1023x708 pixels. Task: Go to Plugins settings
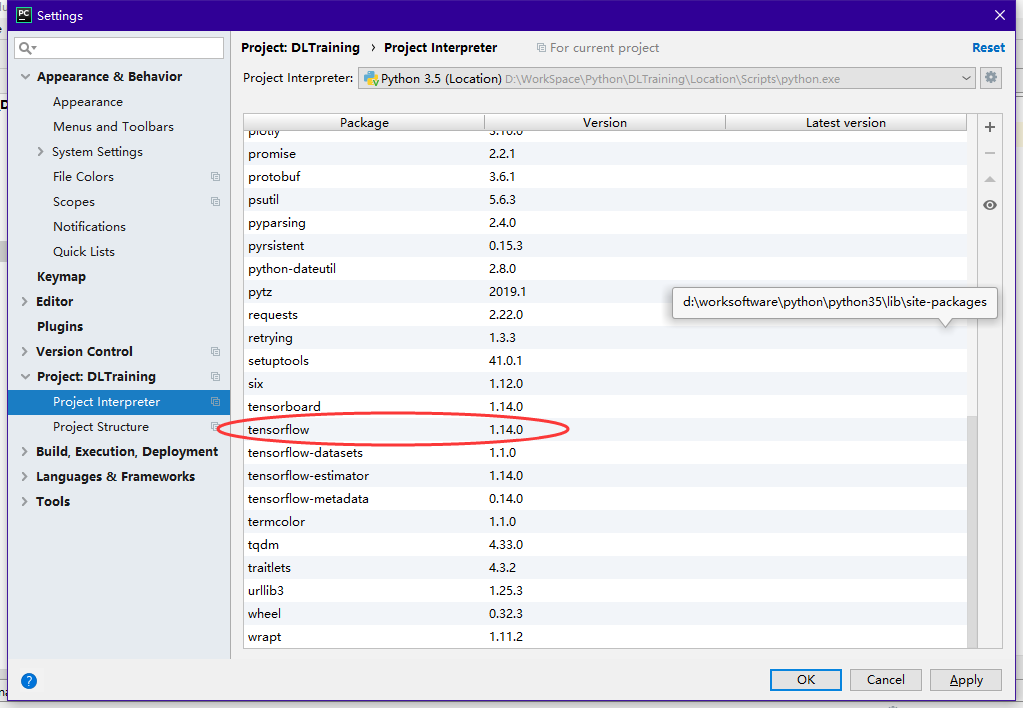point(60,326)
